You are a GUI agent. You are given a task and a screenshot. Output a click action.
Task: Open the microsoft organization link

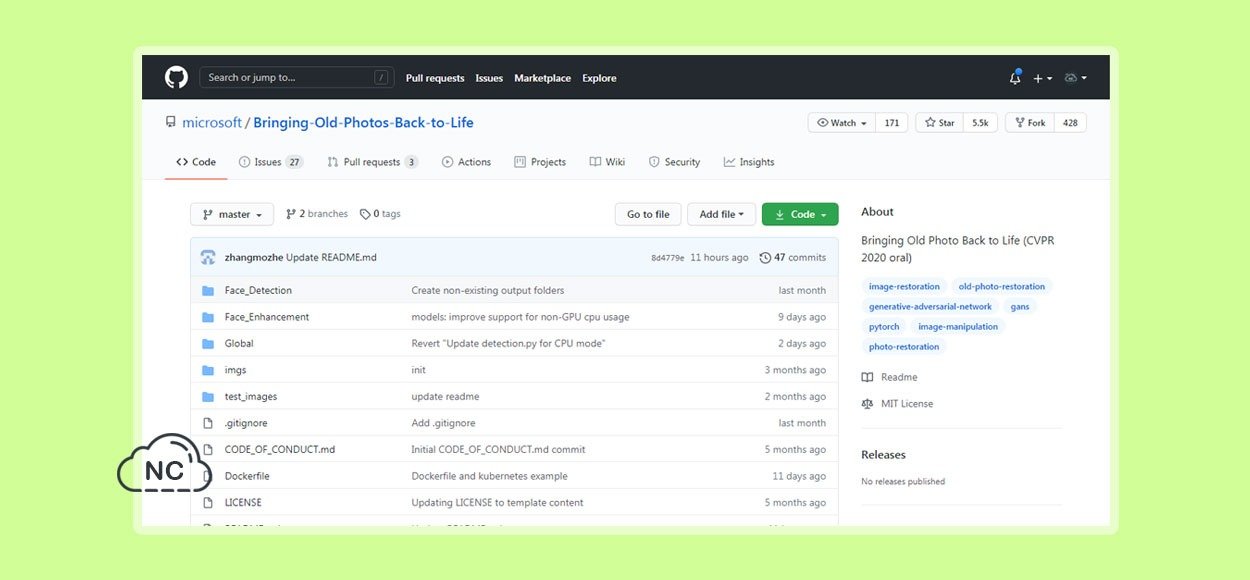coord(212,122)
